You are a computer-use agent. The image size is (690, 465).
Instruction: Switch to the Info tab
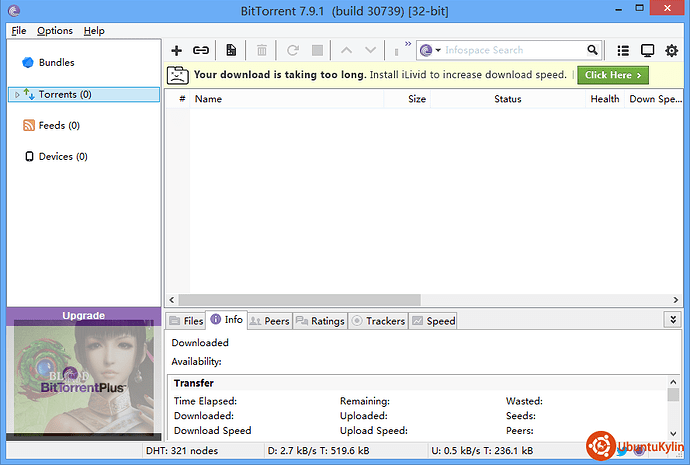226,320
